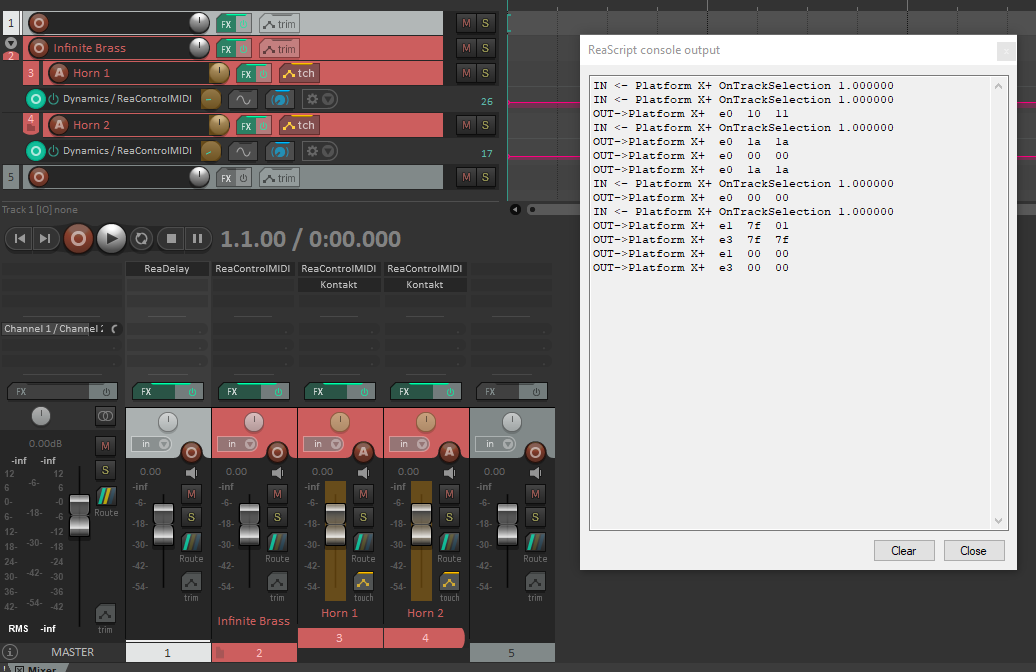
Task: Open touch automation mode on Horn 2
Action: point(299,126)
